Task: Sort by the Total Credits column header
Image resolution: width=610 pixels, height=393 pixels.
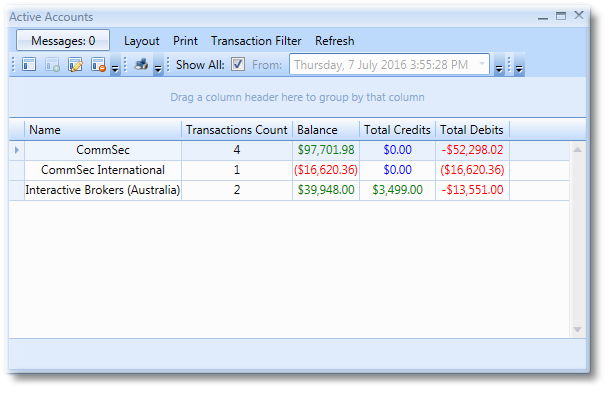Action: click(x=397, y=130)
